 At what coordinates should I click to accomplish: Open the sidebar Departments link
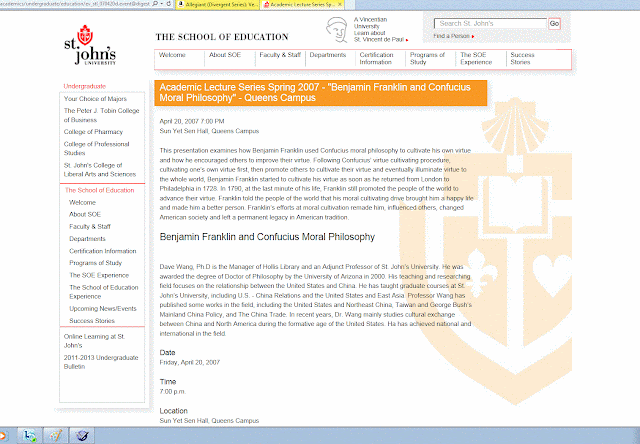tap(87, 239)
